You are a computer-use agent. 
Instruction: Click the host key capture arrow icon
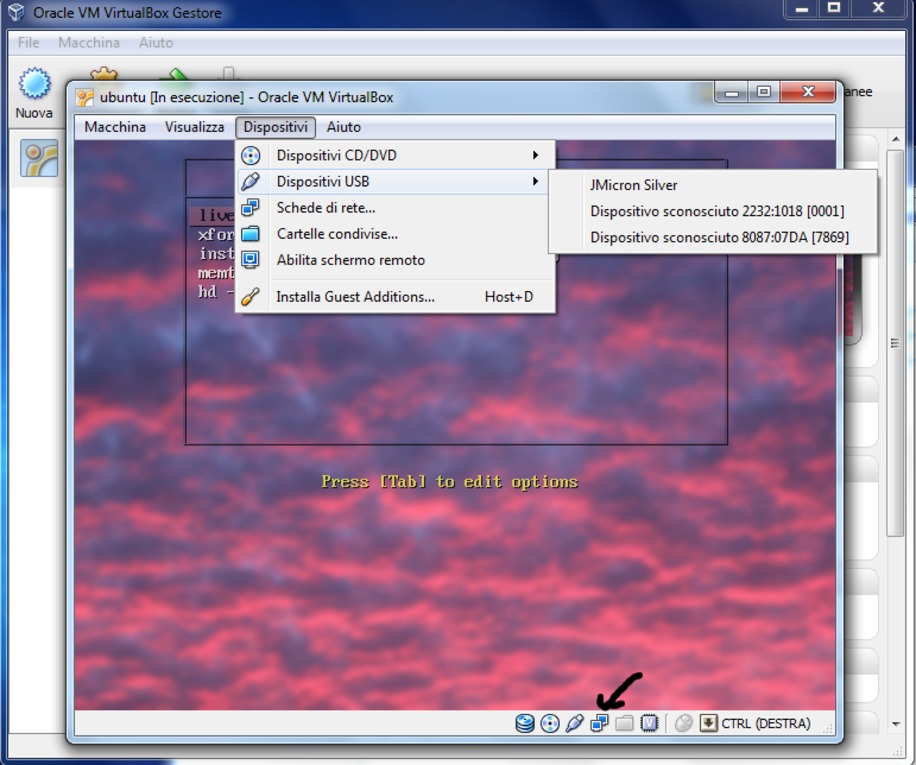(708, 724)
